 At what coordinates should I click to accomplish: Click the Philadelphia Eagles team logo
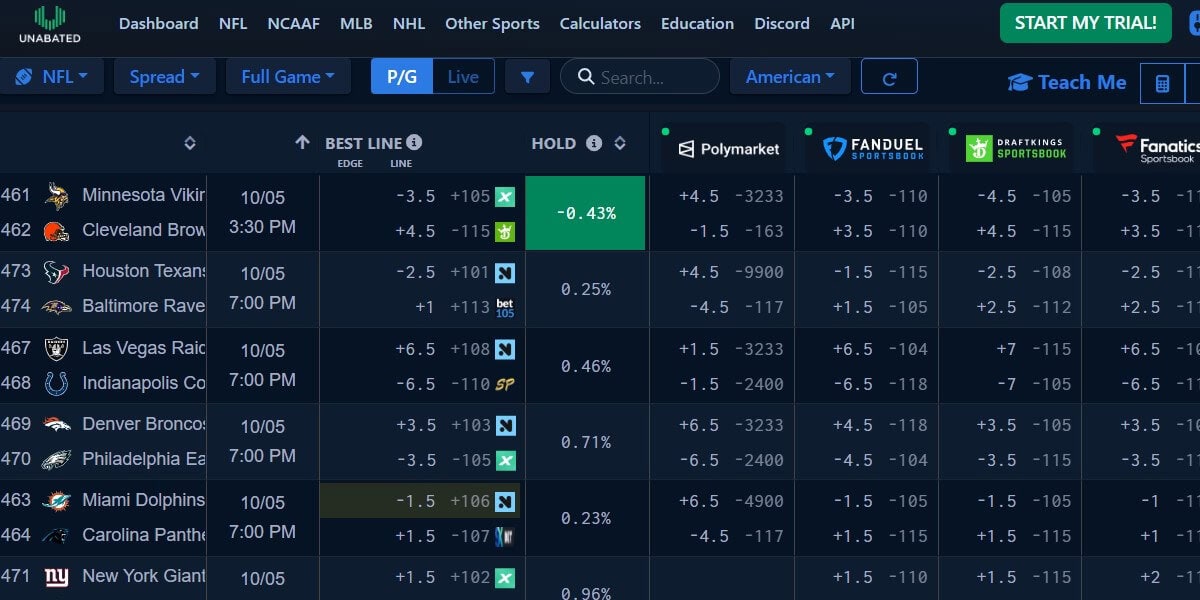57,460
